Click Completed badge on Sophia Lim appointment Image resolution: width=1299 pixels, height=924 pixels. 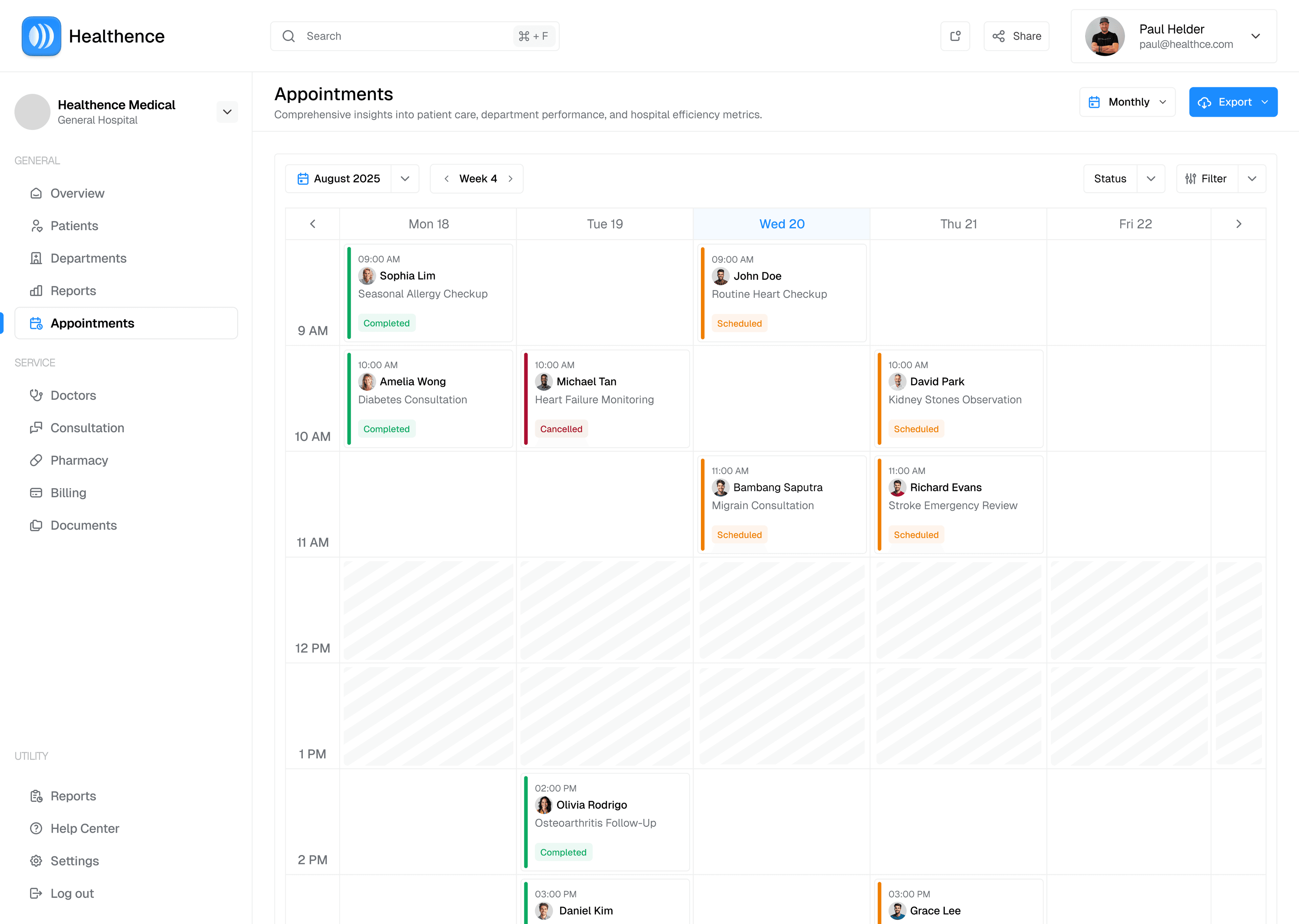(386, 323)
